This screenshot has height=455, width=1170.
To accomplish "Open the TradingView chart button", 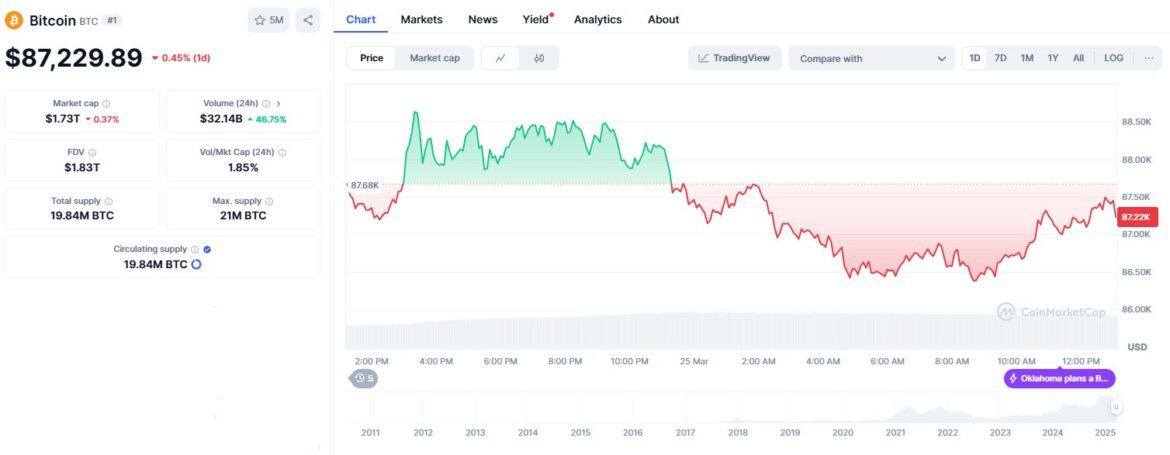I will [735, 58].
